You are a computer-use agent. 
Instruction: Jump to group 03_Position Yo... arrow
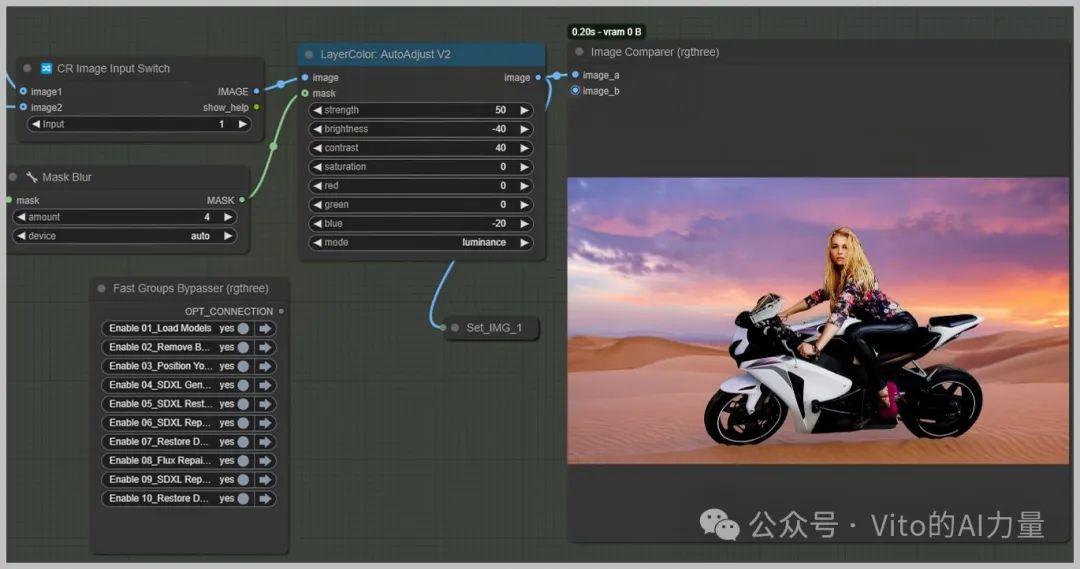click(x=265, y=366)
